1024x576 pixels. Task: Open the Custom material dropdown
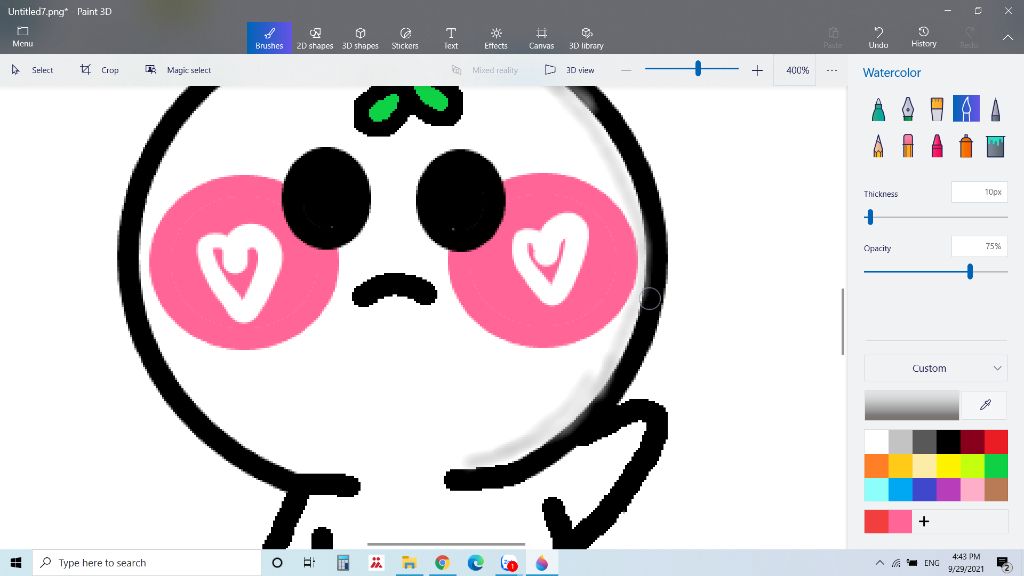pyautogui.click(x=936, y=368)
